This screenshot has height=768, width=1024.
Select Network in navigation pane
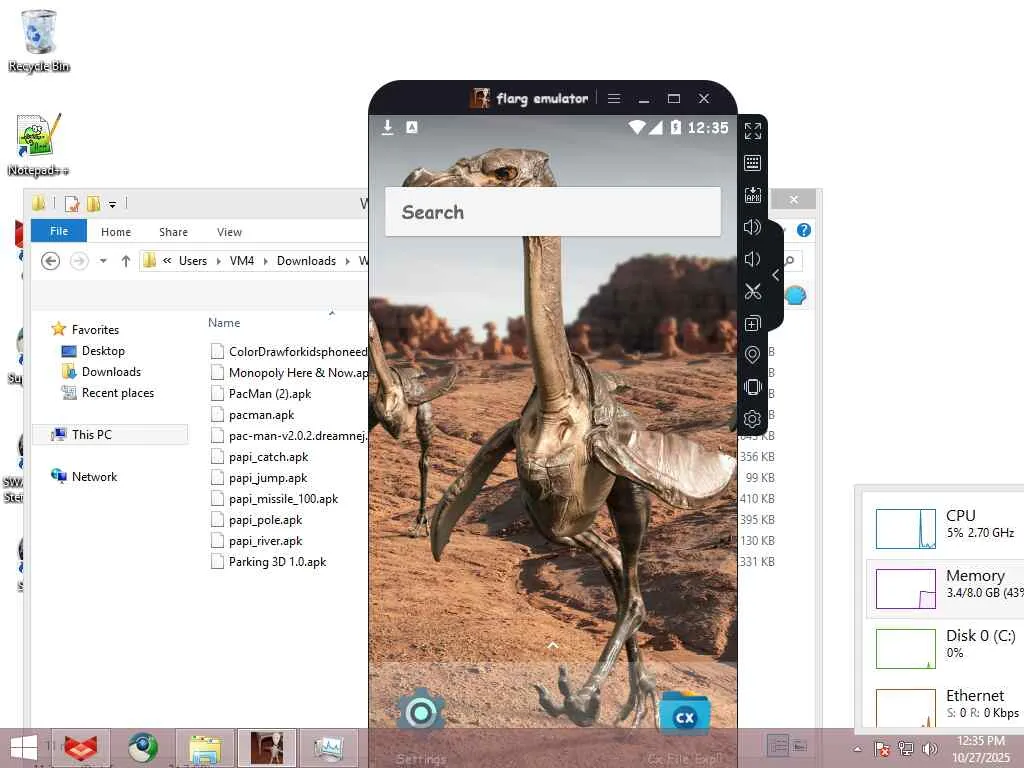[x=95, y=477]
